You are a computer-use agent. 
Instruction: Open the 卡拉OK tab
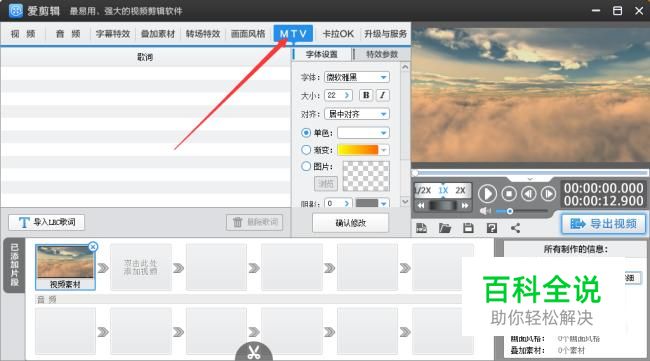tap(338, 34)
